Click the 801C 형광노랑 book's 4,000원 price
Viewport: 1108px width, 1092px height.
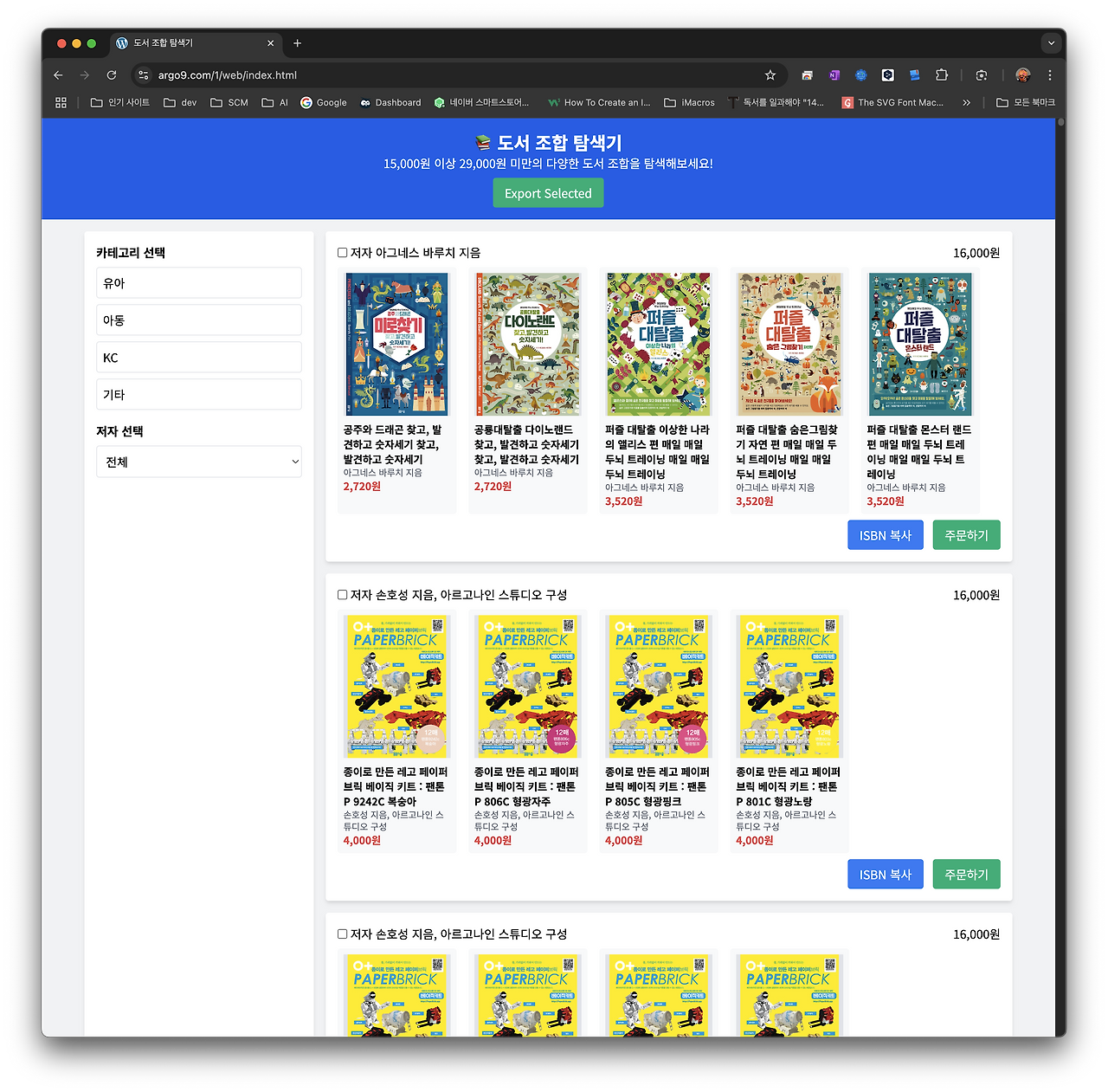coord(755,840)
